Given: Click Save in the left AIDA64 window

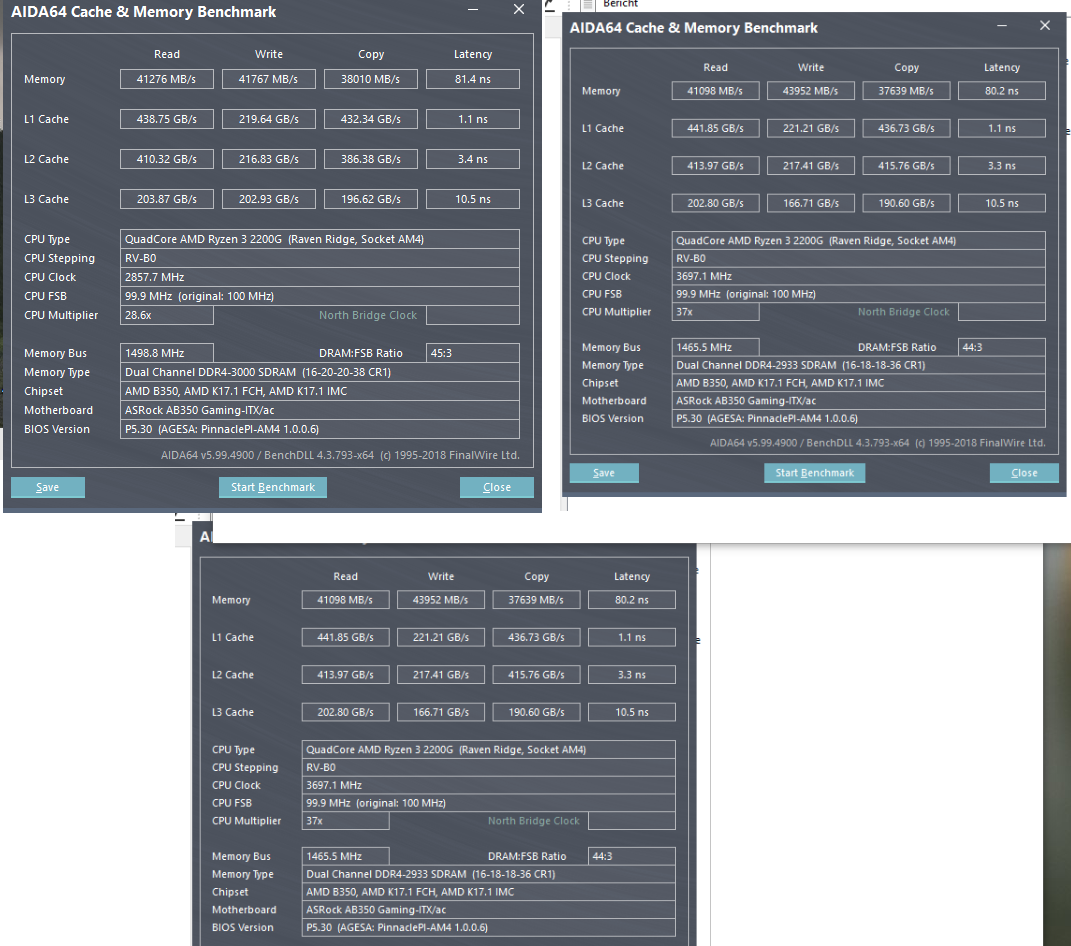Looking at the screenshot, I should pos(48,487).
